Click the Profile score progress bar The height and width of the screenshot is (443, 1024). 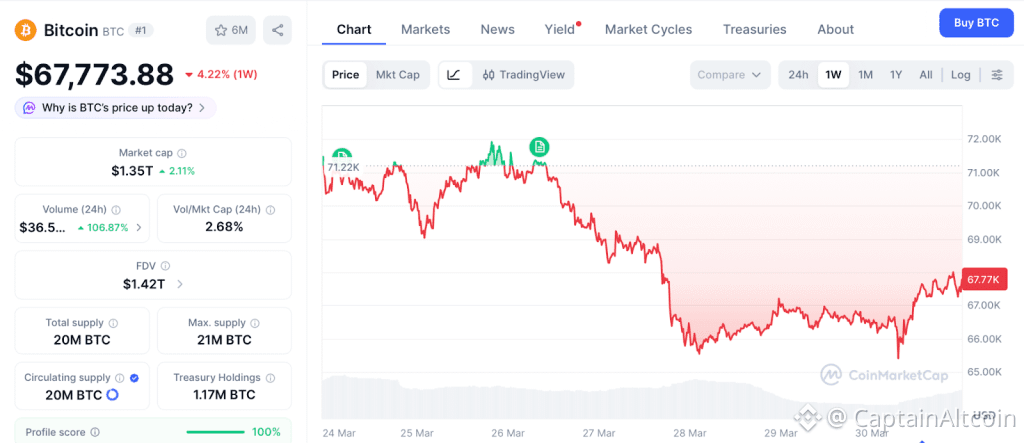(216, 432)
